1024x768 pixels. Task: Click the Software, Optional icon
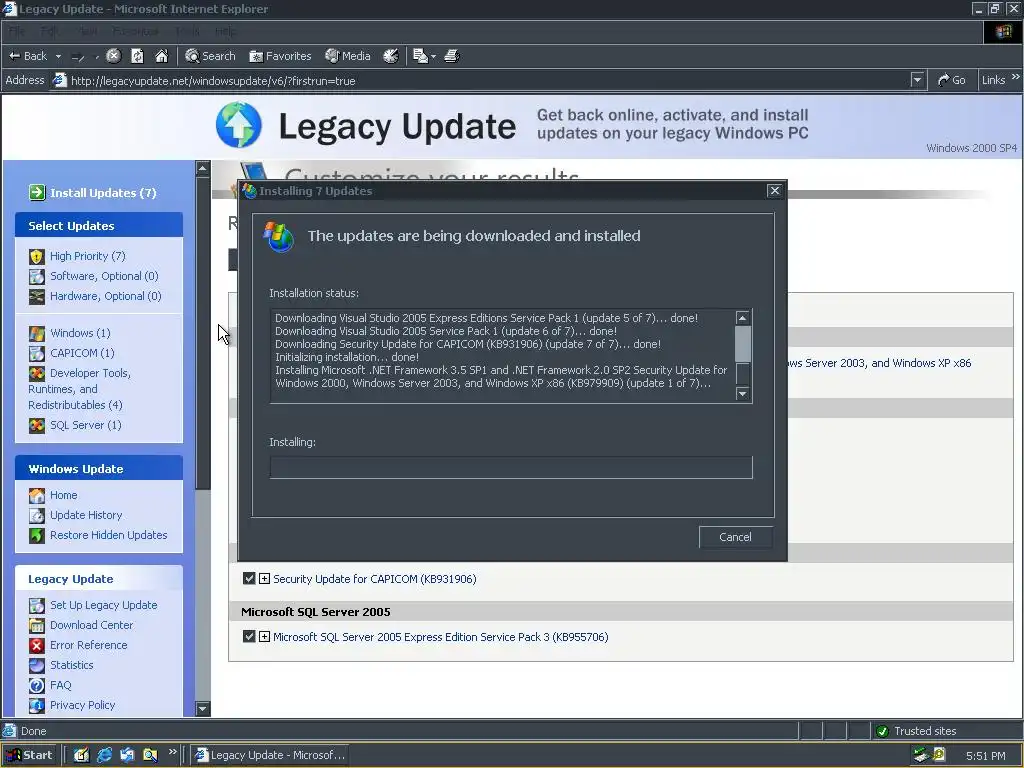coord(37,276)
